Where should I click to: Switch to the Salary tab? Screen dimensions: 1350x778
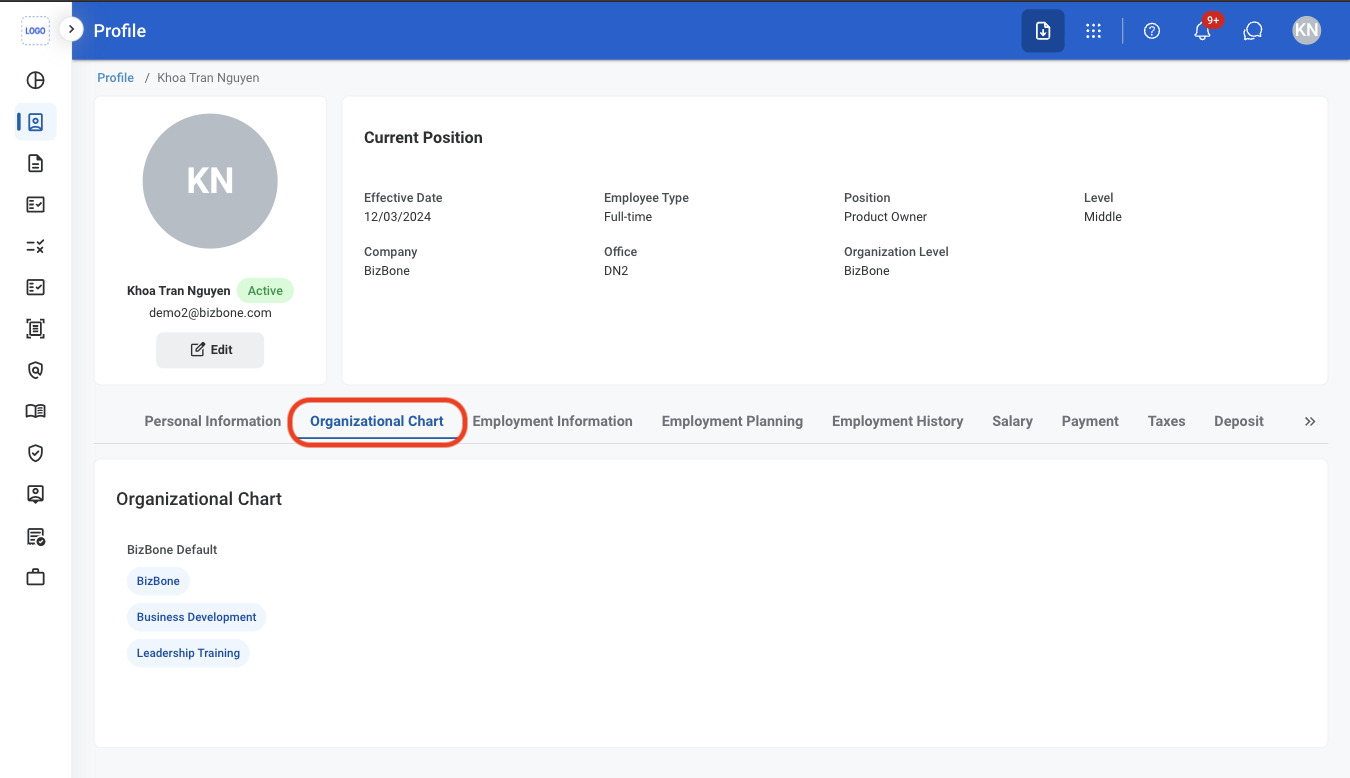1012,421
